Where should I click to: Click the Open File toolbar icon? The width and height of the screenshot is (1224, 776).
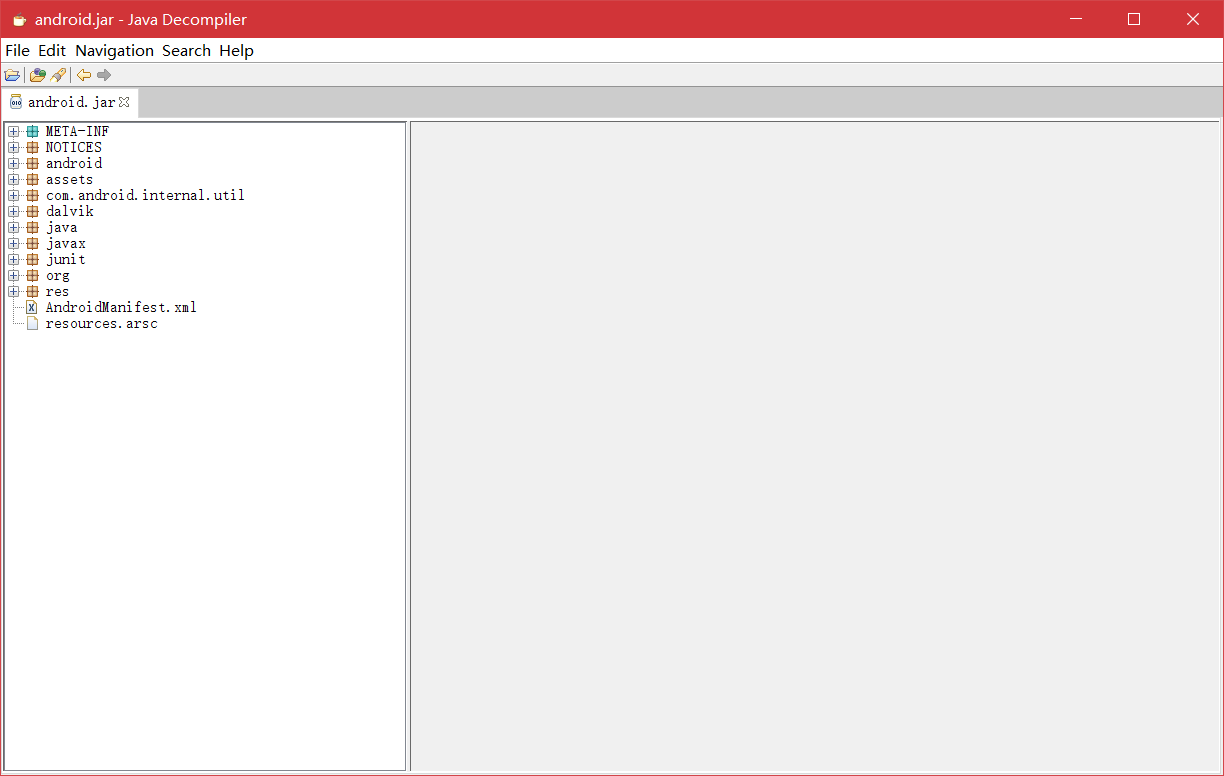pos(12,75)
